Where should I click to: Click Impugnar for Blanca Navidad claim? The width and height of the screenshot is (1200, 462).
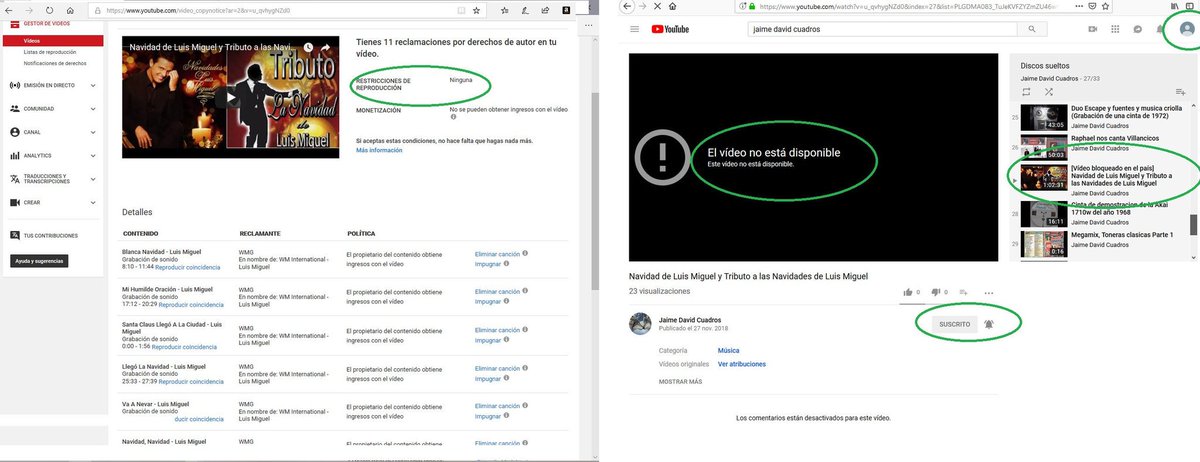(x=488, y=264)
